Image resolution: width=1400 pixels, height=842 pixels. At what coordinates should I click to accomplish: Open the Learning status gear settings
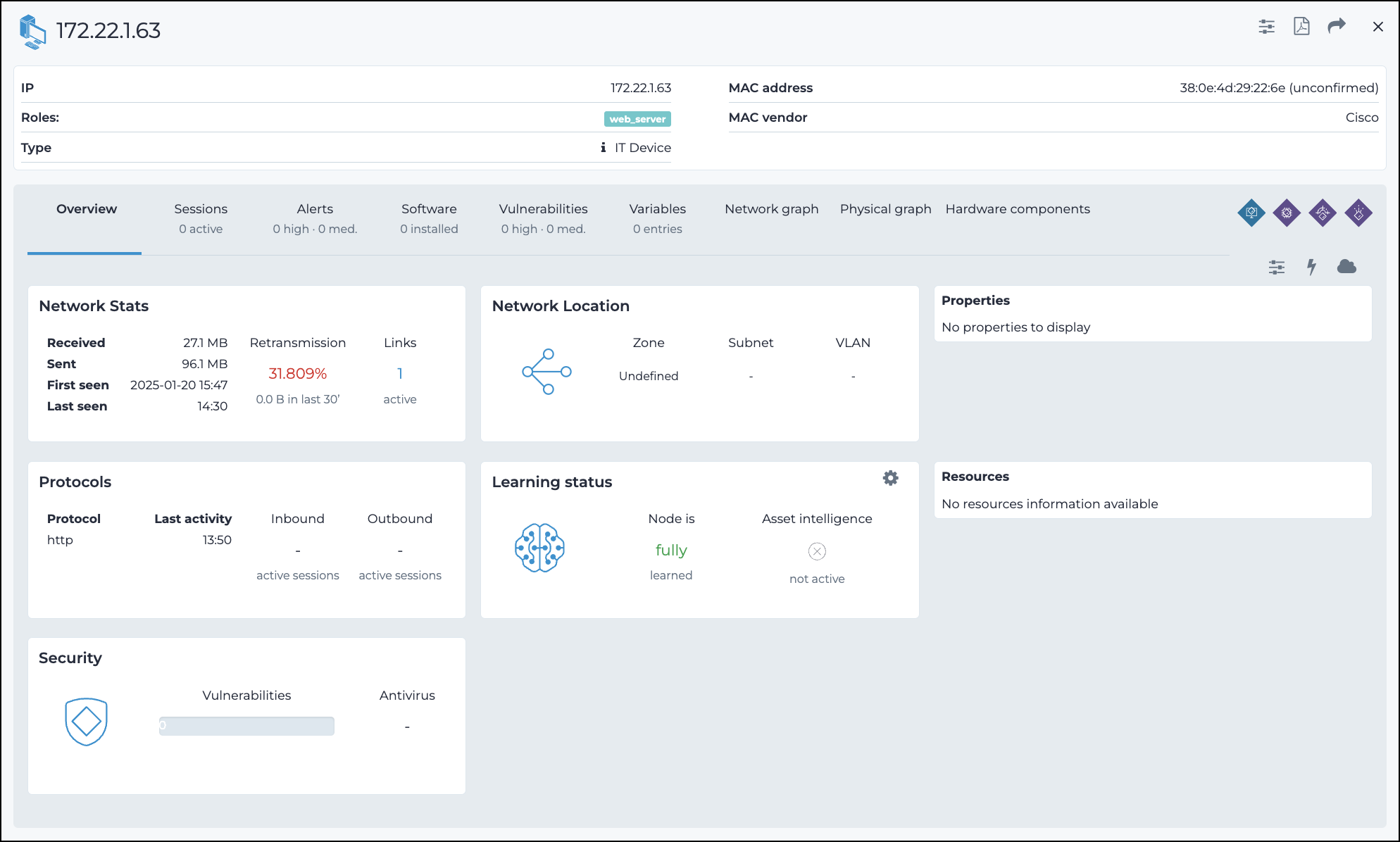[890, 478]
